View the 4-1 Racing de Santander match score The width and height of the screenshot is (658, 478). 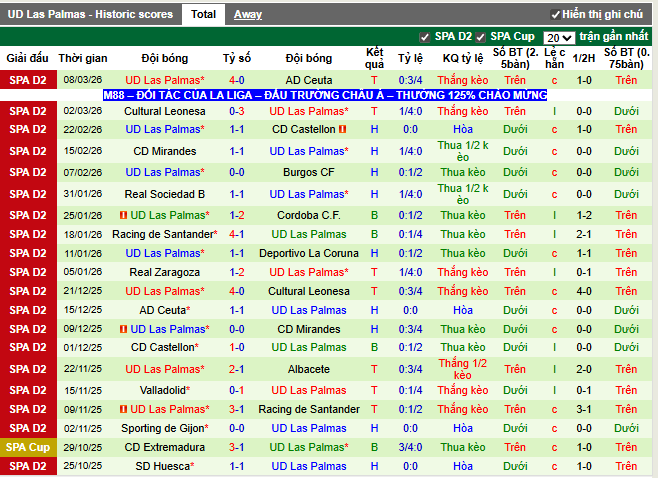tap(237, 234)
